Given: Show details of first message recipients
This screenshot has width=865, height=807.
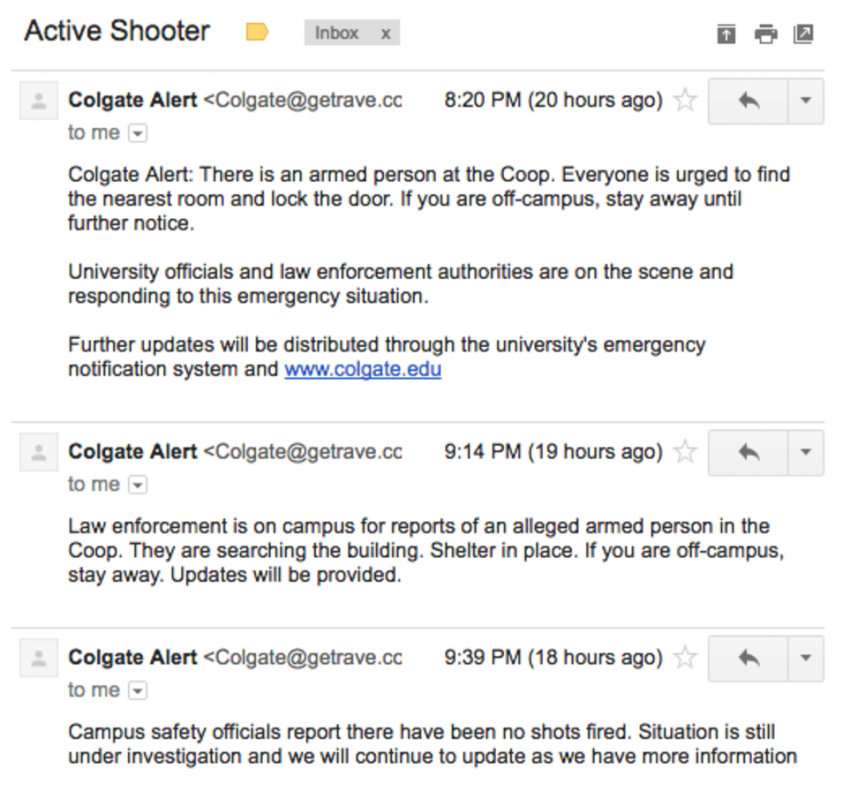Looking at the screenshot, I should [137, 133].
